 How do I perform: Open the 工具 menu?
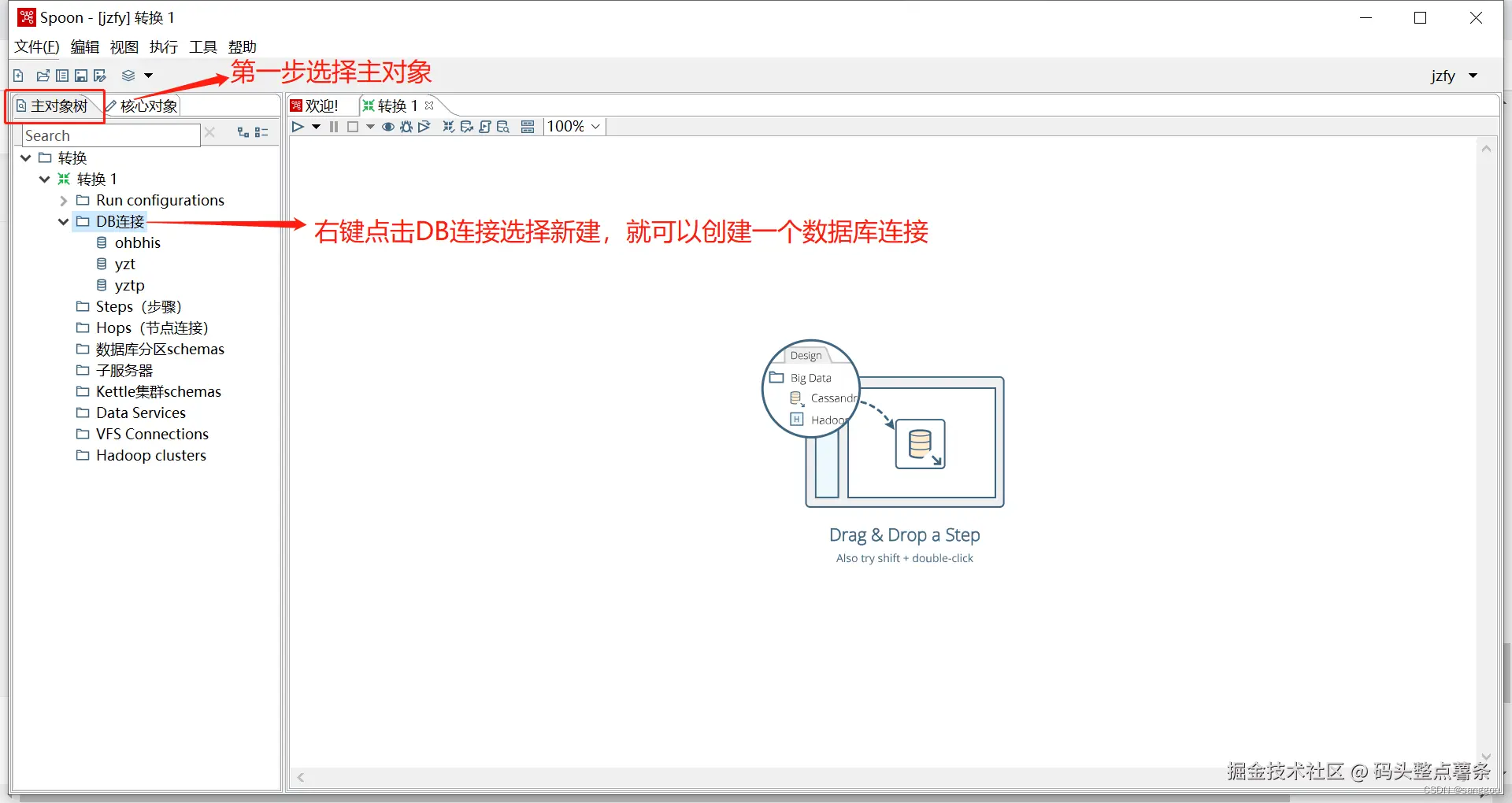click(203, 47)
